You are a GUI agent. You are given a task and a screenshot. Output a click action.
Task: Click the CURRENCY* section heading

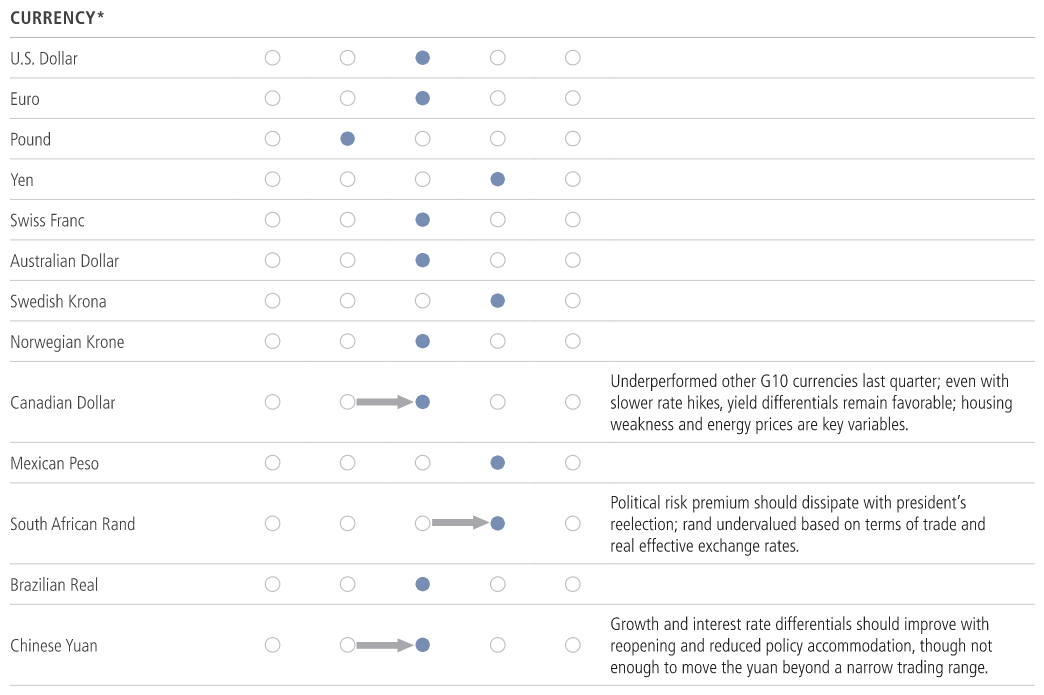57,18
